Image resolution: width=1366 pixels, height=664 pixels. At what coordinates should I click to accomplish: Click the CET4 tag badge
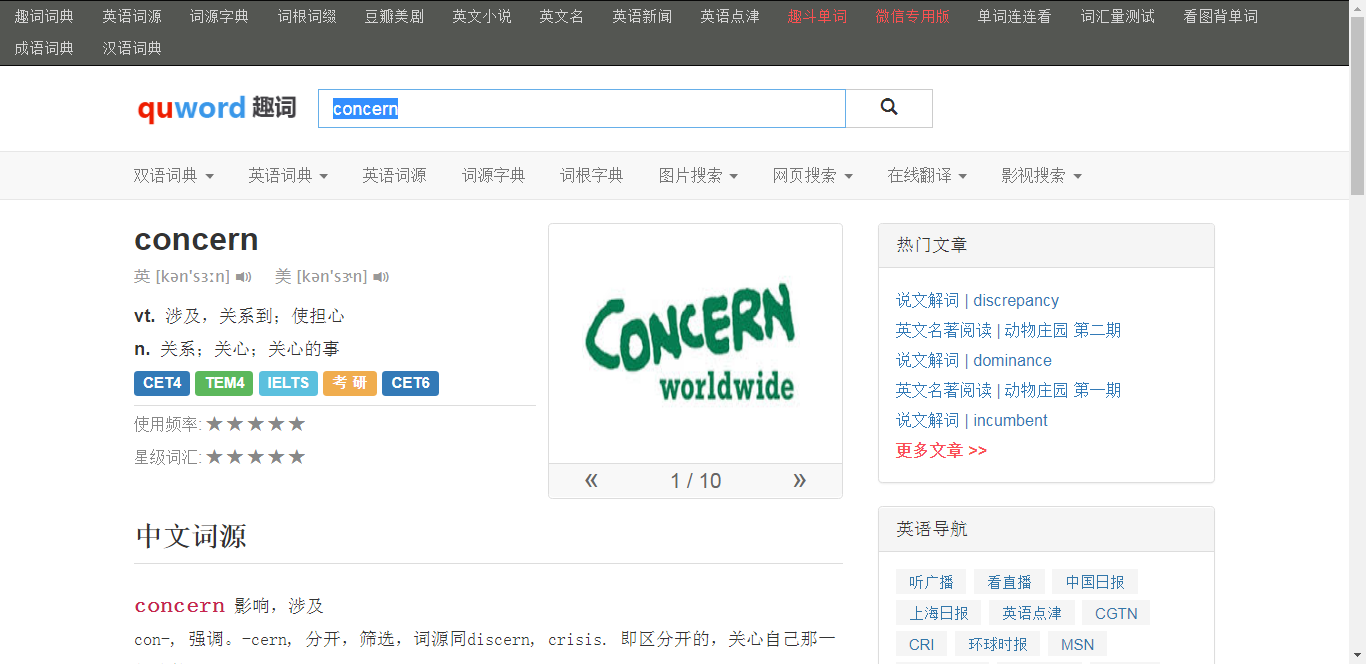click(x=162, y=383)
